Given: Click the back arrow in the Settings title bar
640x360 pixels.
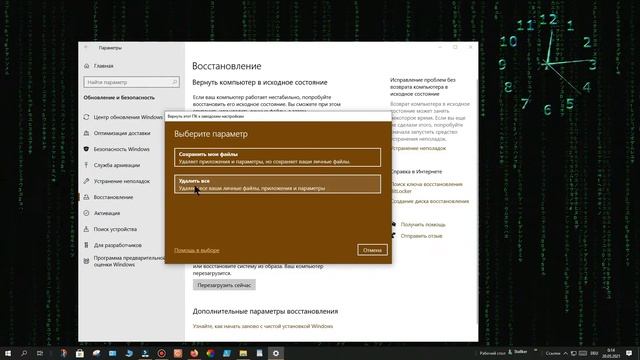Looking at the screenshot, I should click(x=86, y=47).
